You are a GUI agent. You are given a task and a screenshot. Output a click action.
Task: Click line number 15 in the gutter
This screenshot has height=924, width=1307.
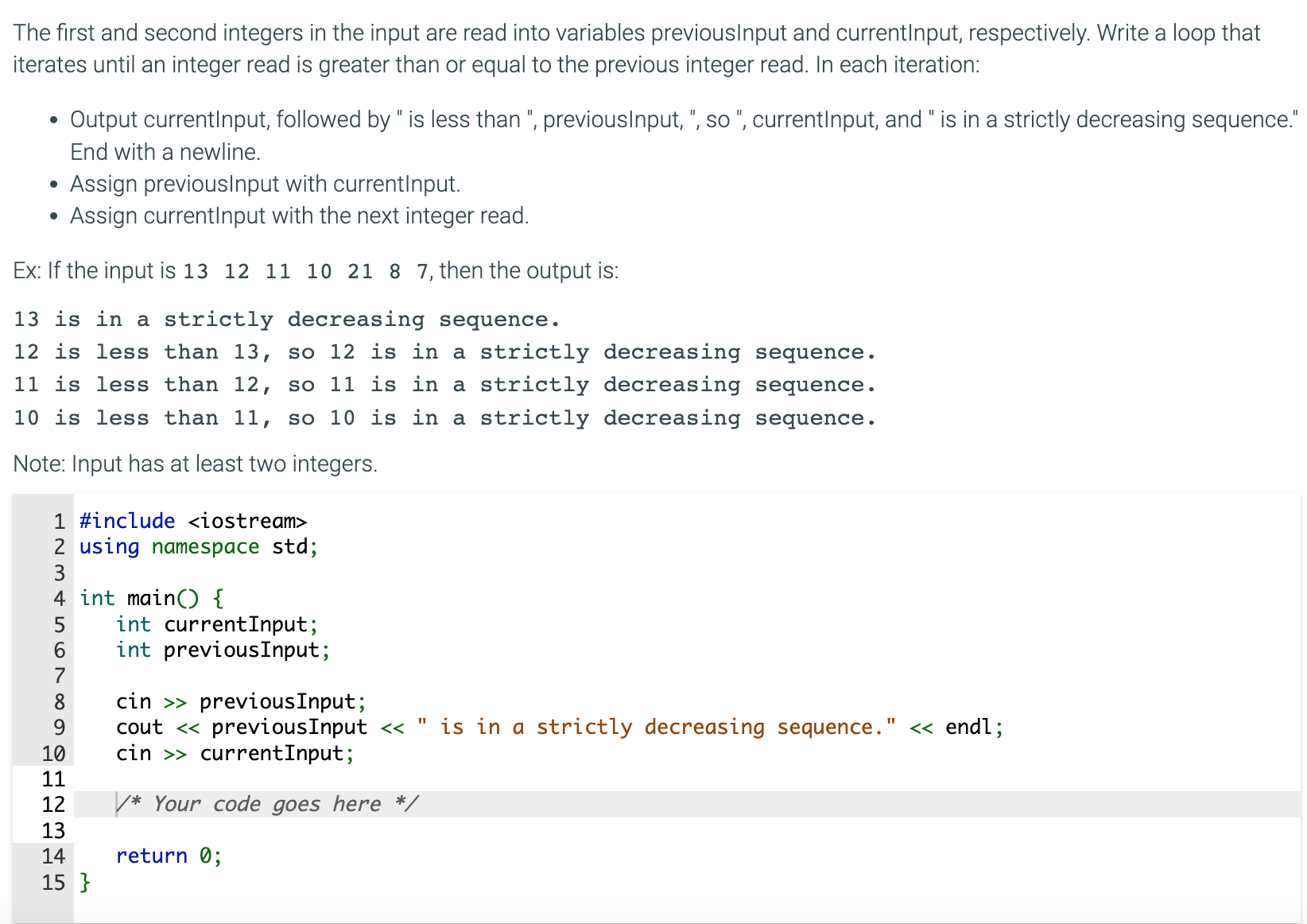click(53, 883)
